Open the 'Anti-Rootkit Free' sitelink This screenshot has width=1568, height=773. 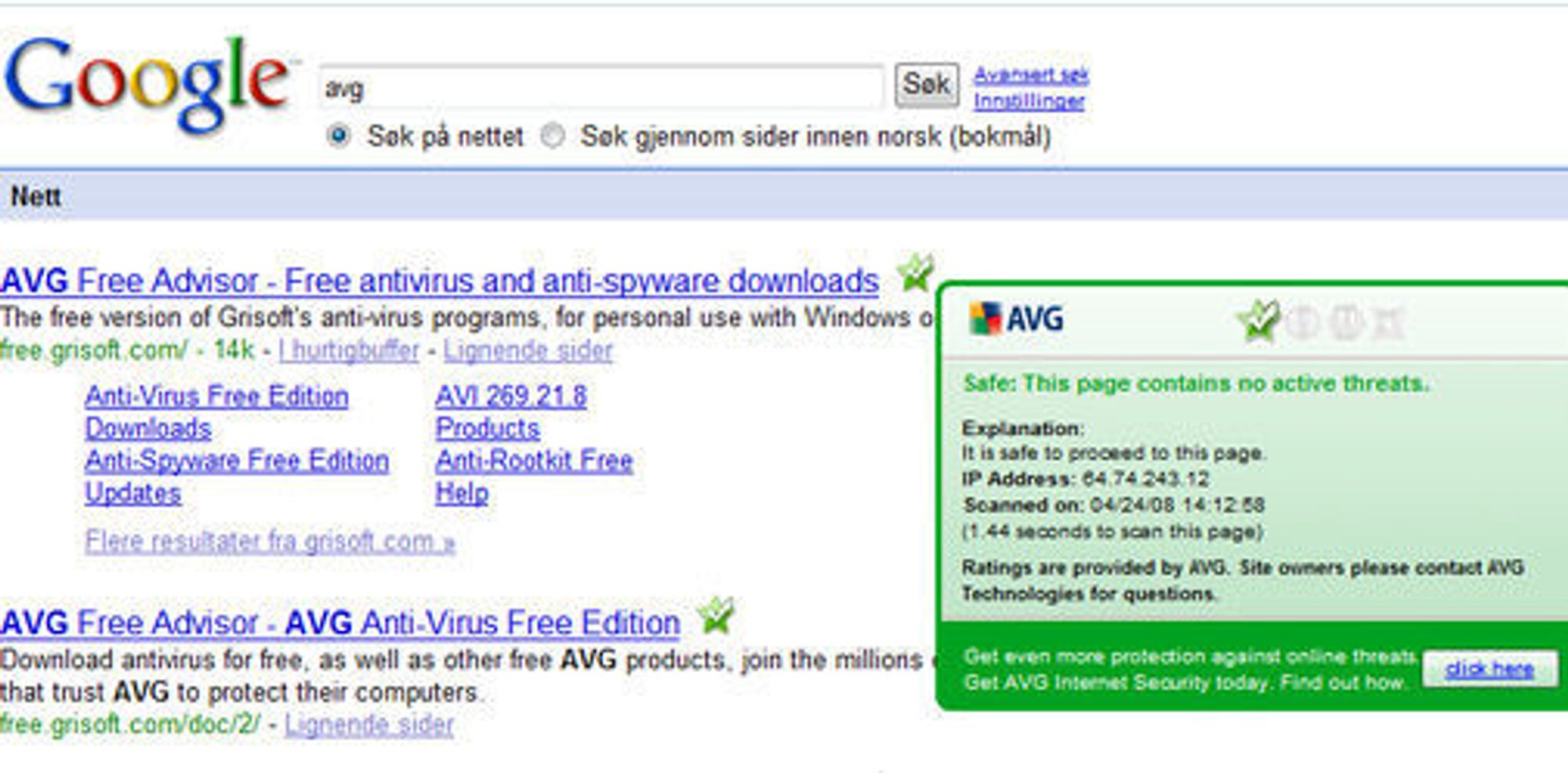[534, 460]
